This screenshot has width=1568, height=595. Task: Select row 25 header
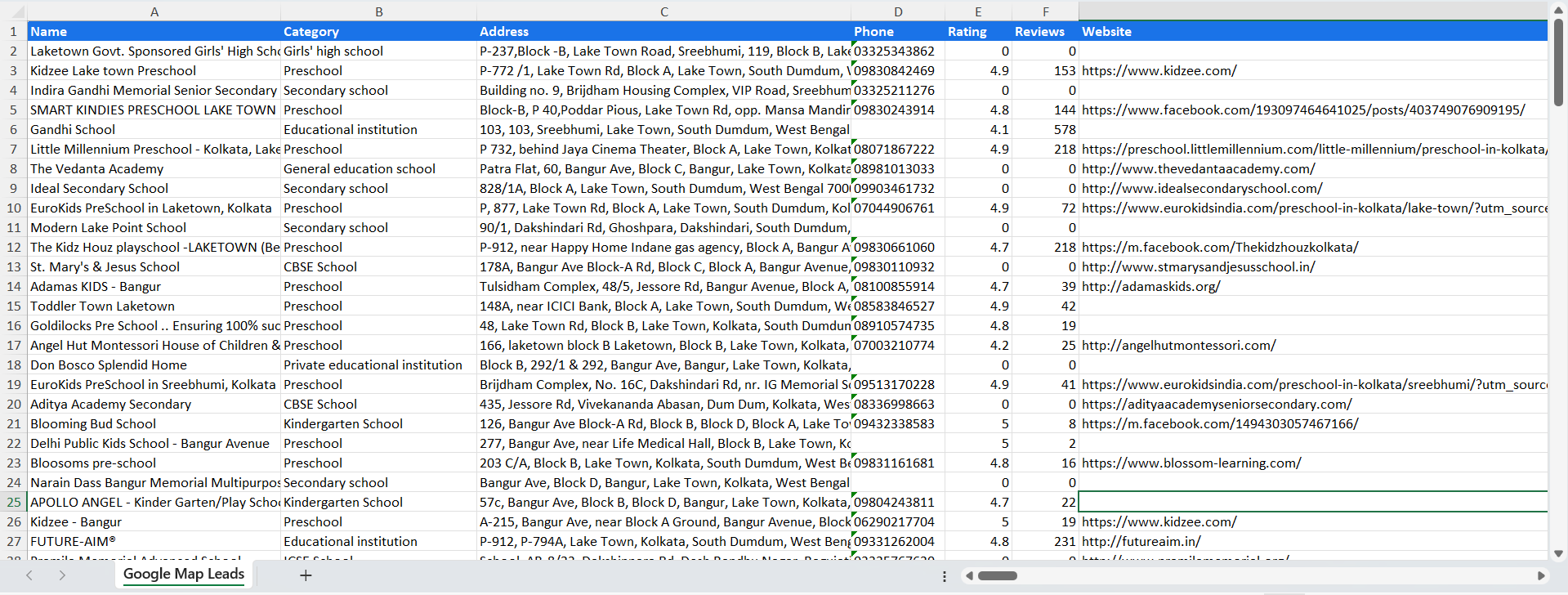(14, 502)
